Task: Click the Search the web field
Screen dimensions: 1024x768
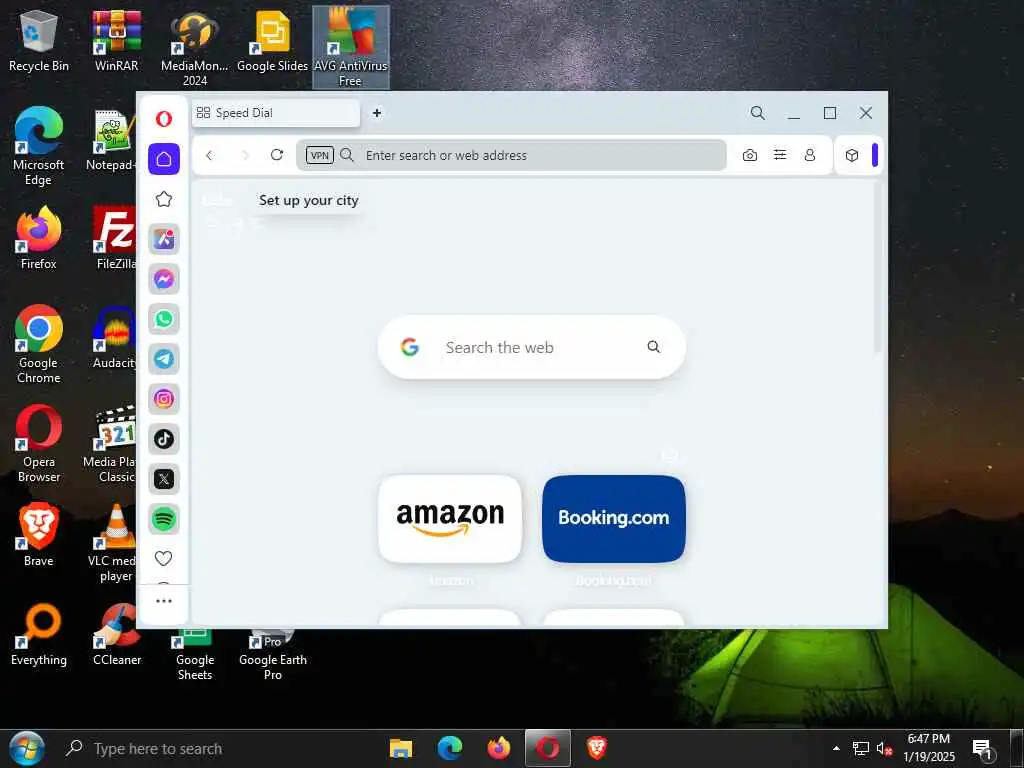Action: (532, 347)
